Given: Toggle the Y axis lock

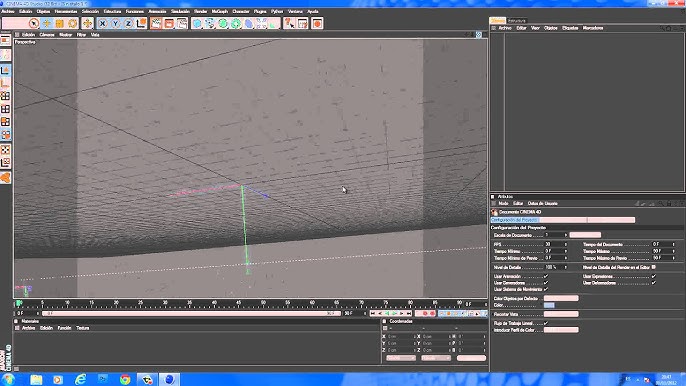Looking at the screenshot, I should pos(116,23).
